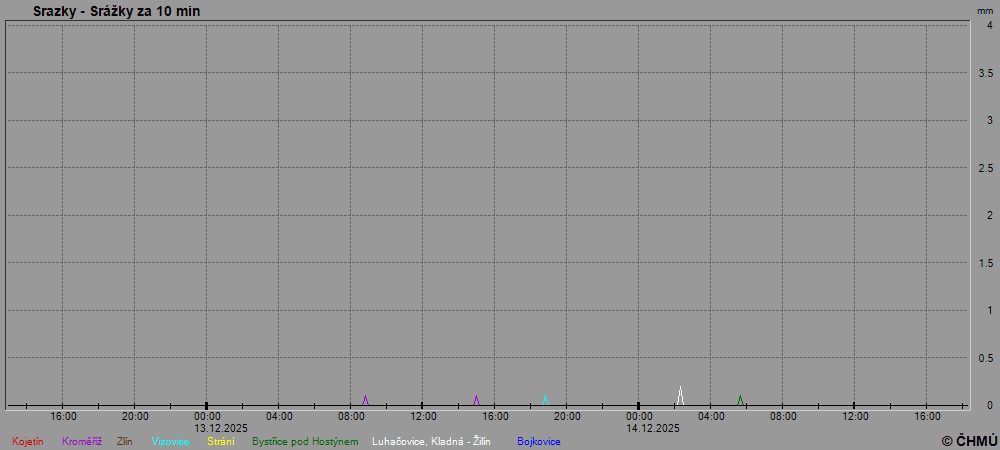Click the white precipitation peak after 14.12.2025 midnight
Viewport: 1000px width, 450px height.
coord(680,394)
